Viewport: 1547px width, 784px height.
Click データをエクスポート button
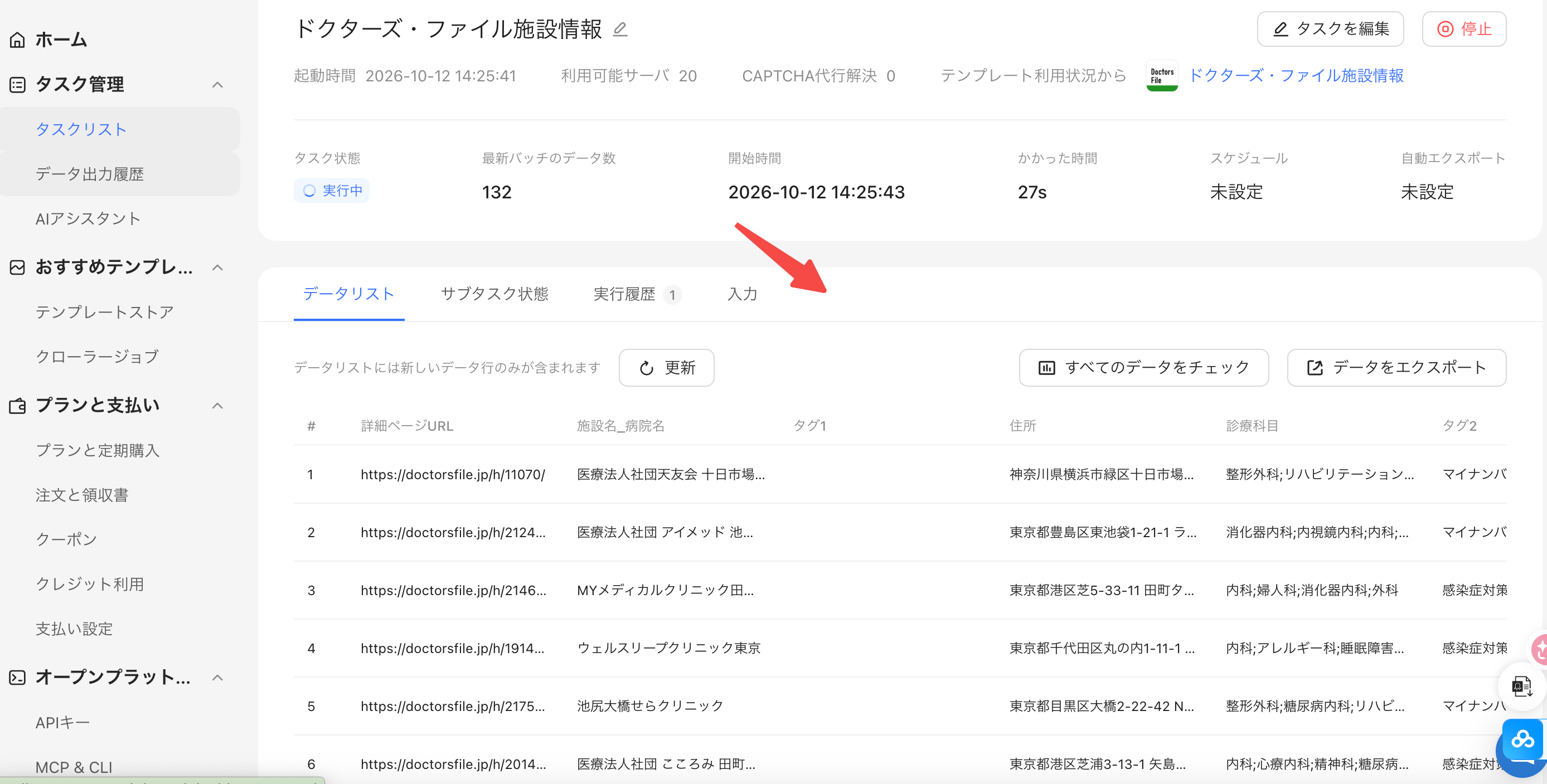[x=1396, y=367]
